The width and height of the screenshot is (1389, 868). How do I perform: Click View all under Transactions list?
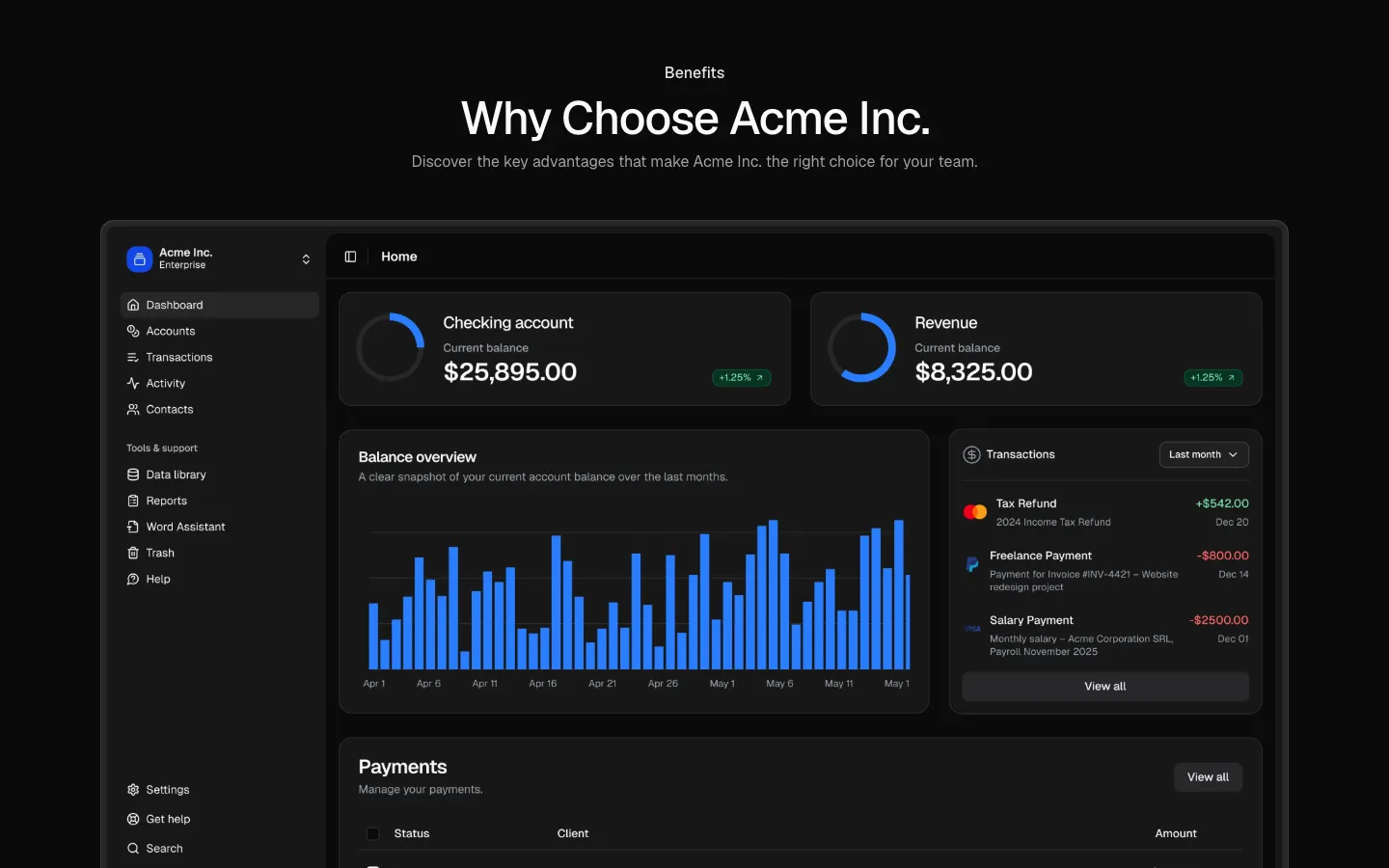[1105, 687]
